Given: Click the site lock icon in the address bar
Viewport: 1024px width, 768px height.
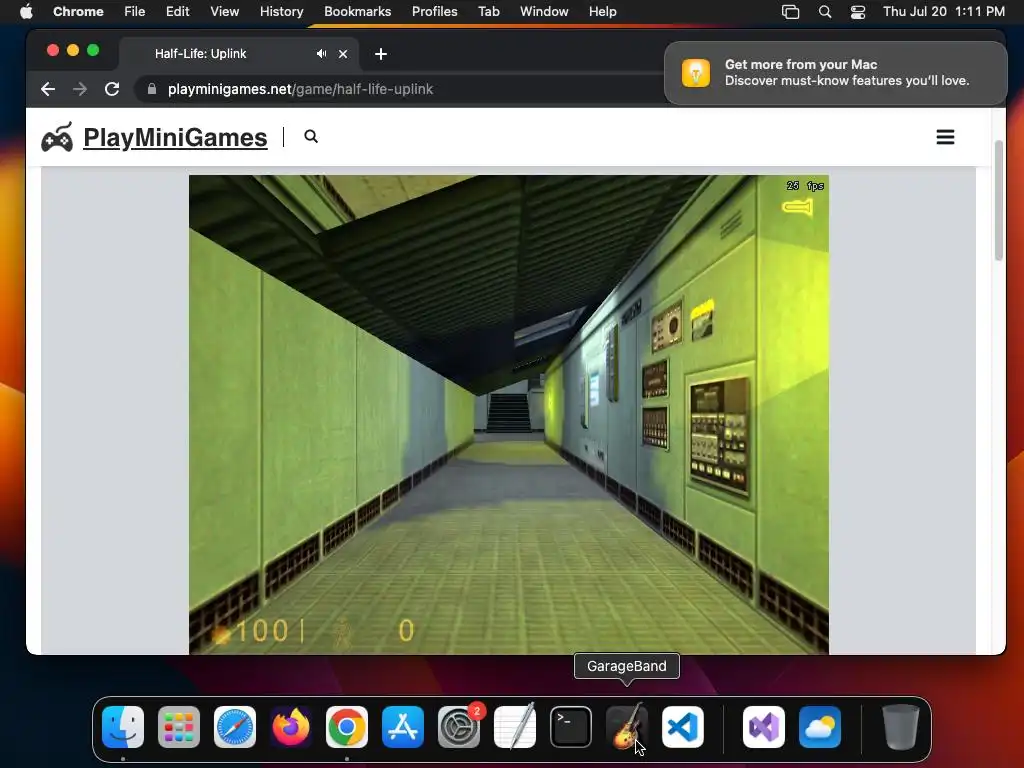Looking at the screenshot, I should coord(152,89).
